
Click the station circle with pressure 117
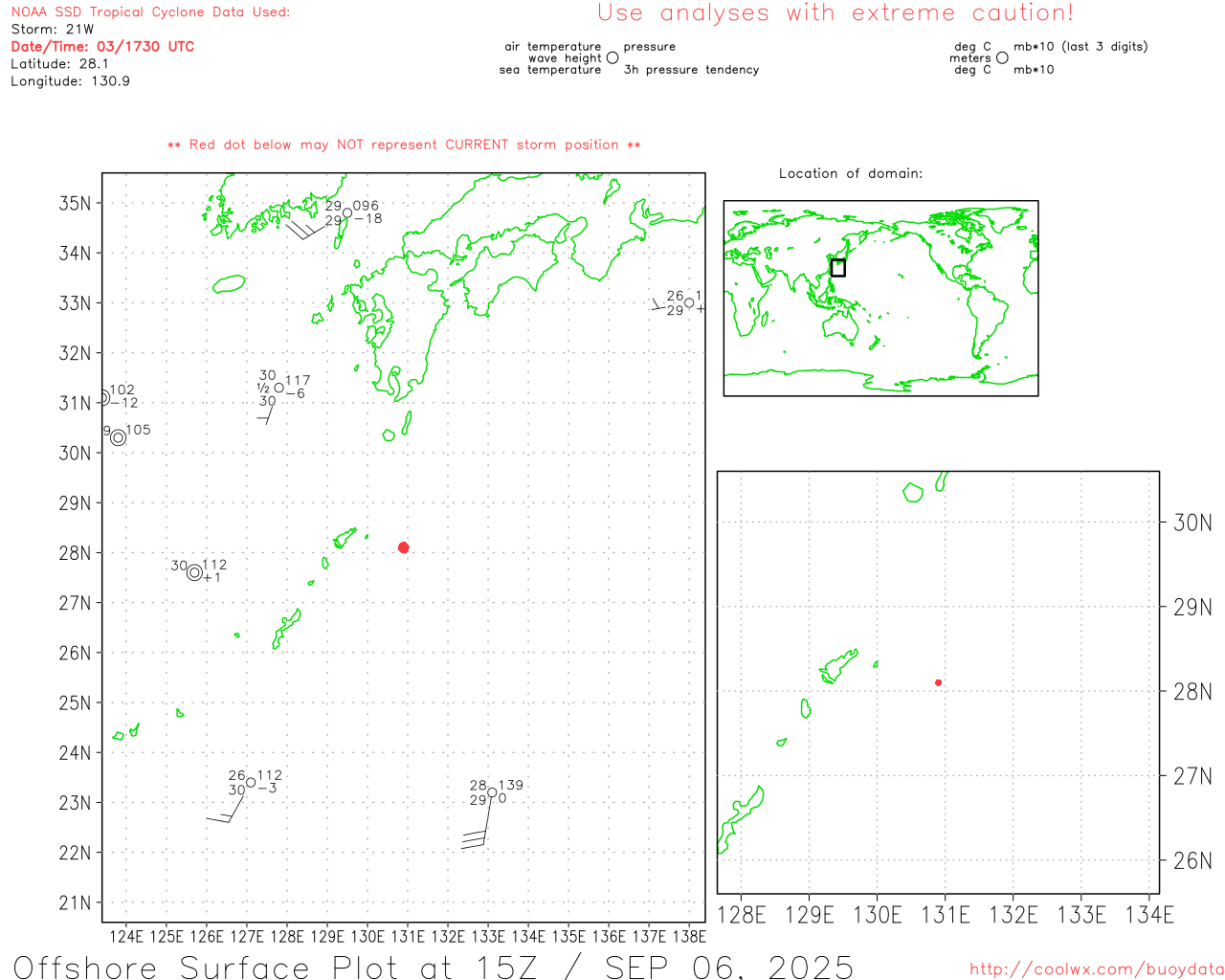click(x=279, y=388)
